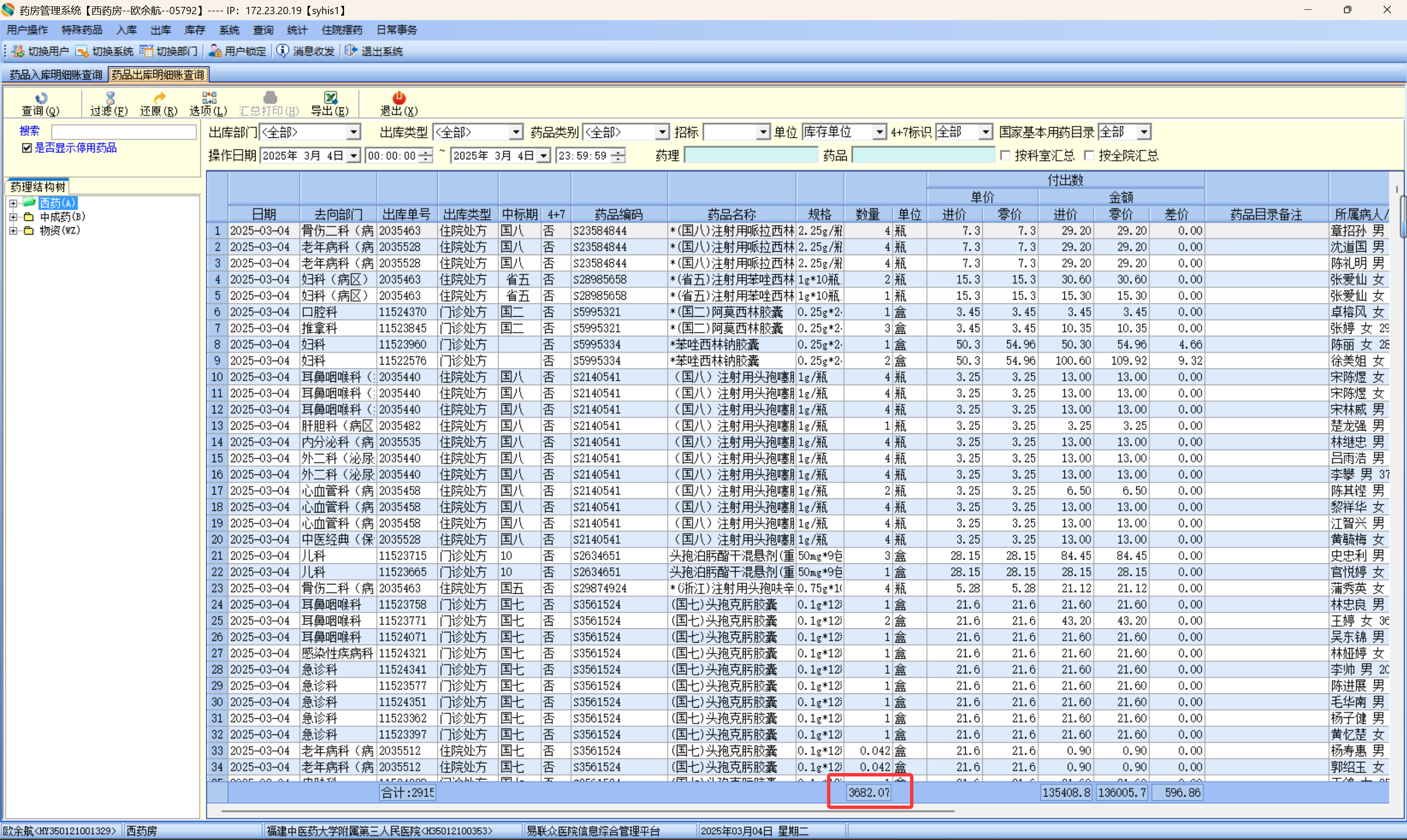1407x840 pixels.
Task: Click the 药品 filter input field
Action: 923,156
